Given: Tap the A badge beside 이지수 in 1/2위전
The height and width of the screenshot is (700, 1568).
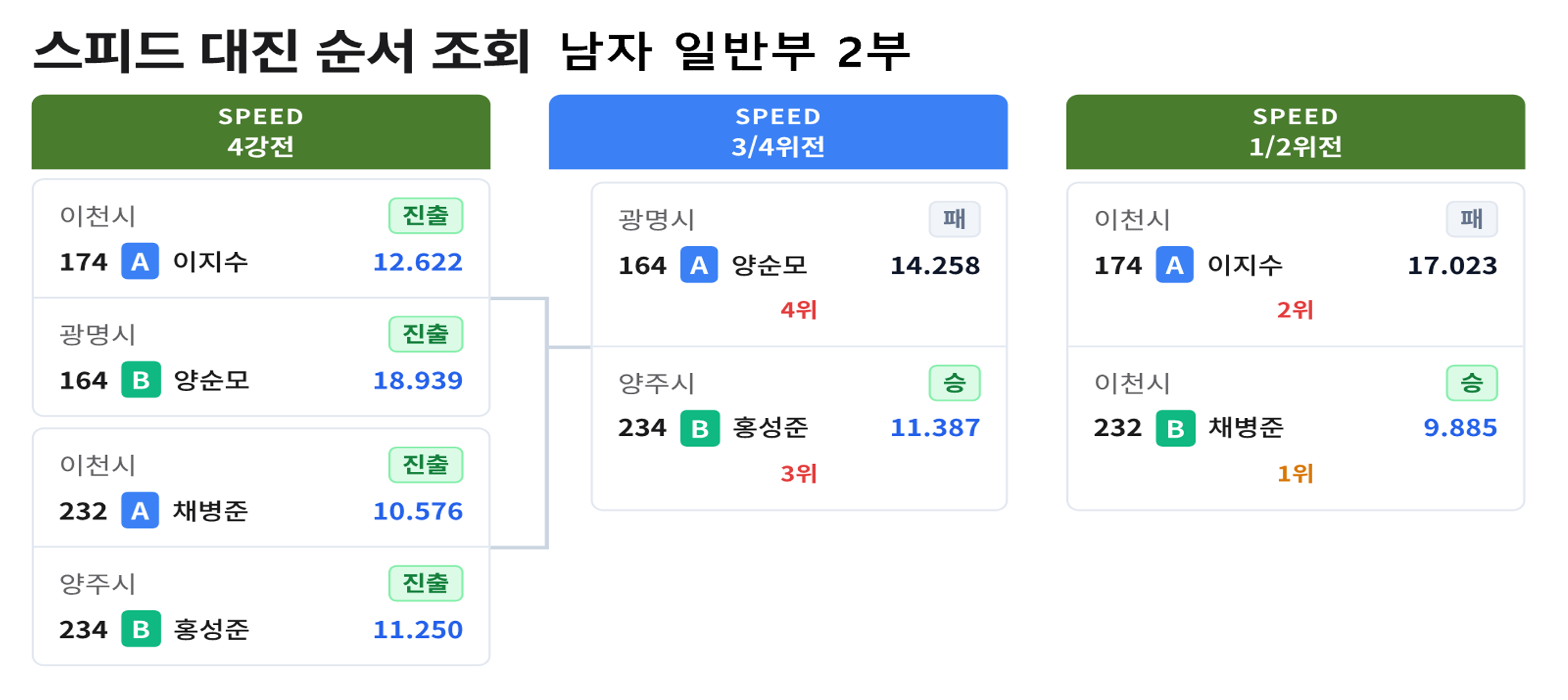Looking at the screenshot, I should pyautogui.click(x=1174, y=265).
